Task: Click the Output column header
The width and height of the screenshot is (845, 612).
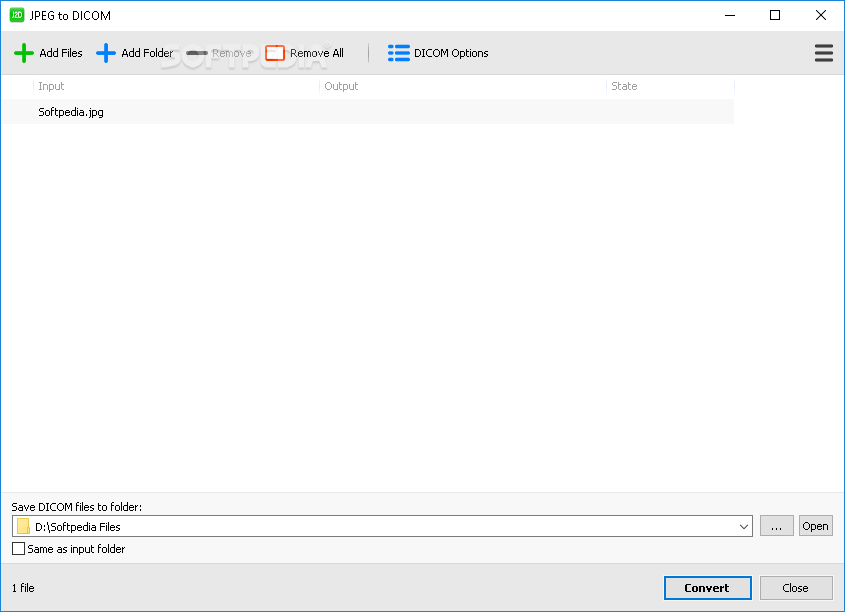Action: click(462, 86)
